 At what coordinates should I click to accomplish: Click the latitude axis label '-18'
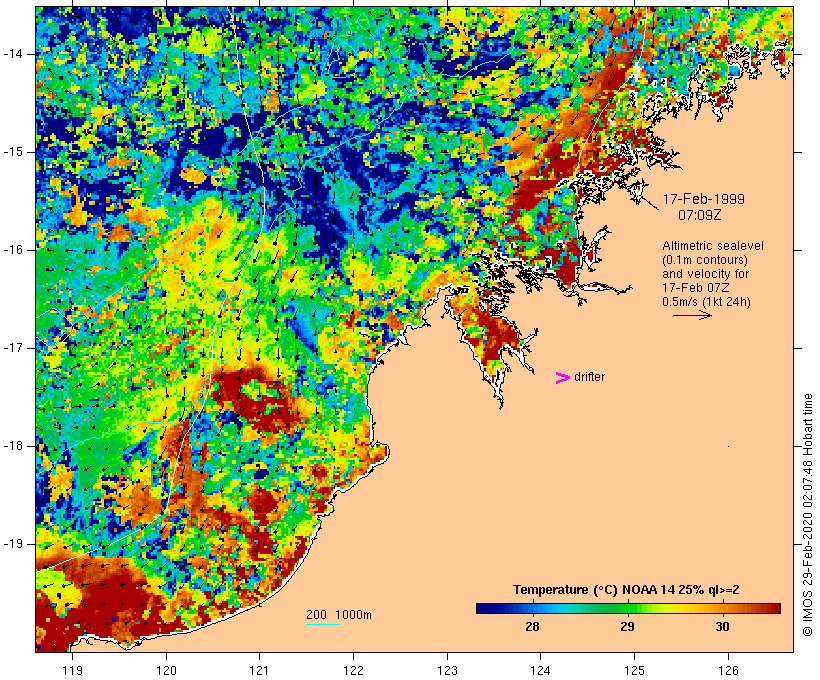pyautogui.click(x=13, y=446)
